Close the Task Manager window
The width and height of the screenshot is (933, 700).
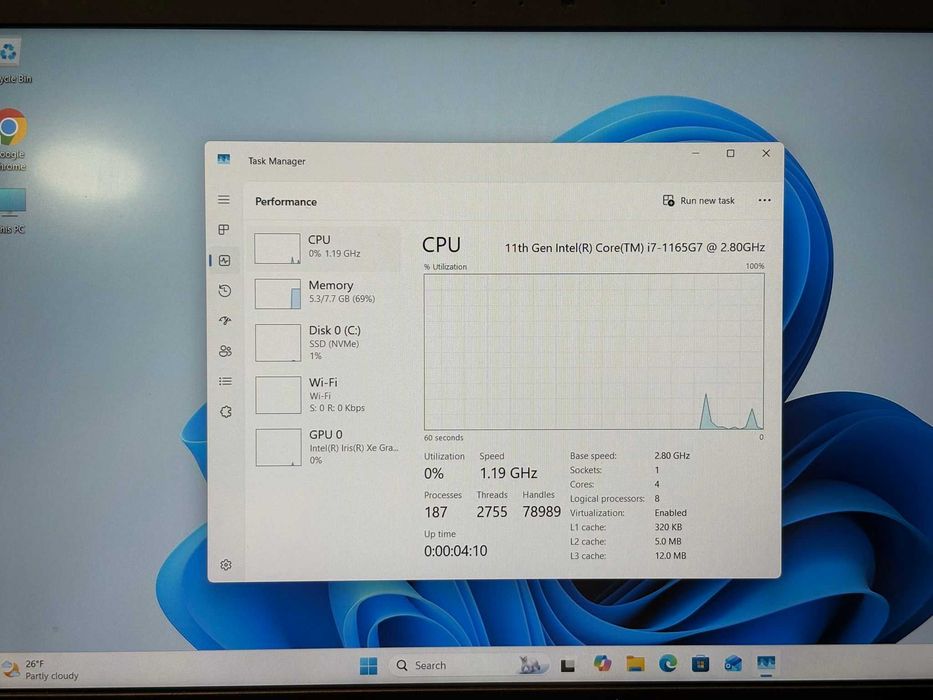766,154
